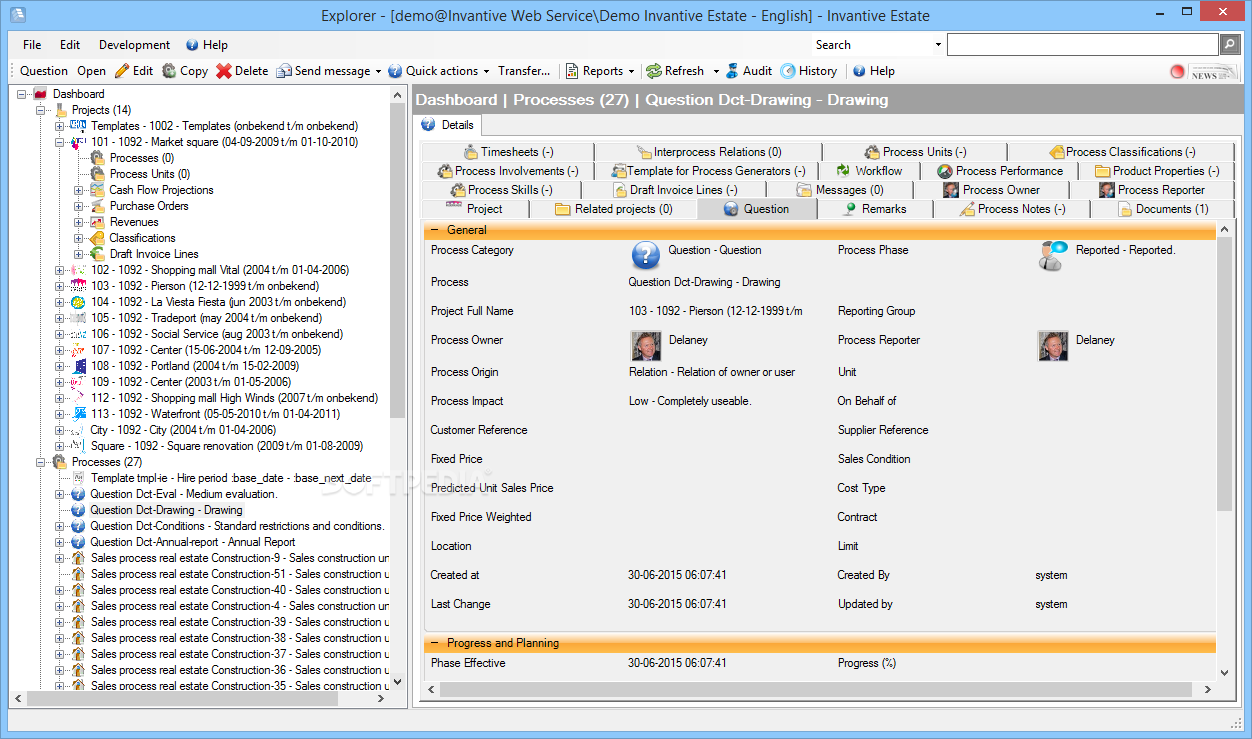Select the Details tab
The height and width of the screenshot is (739, 1252).
[x=448, y=125]
